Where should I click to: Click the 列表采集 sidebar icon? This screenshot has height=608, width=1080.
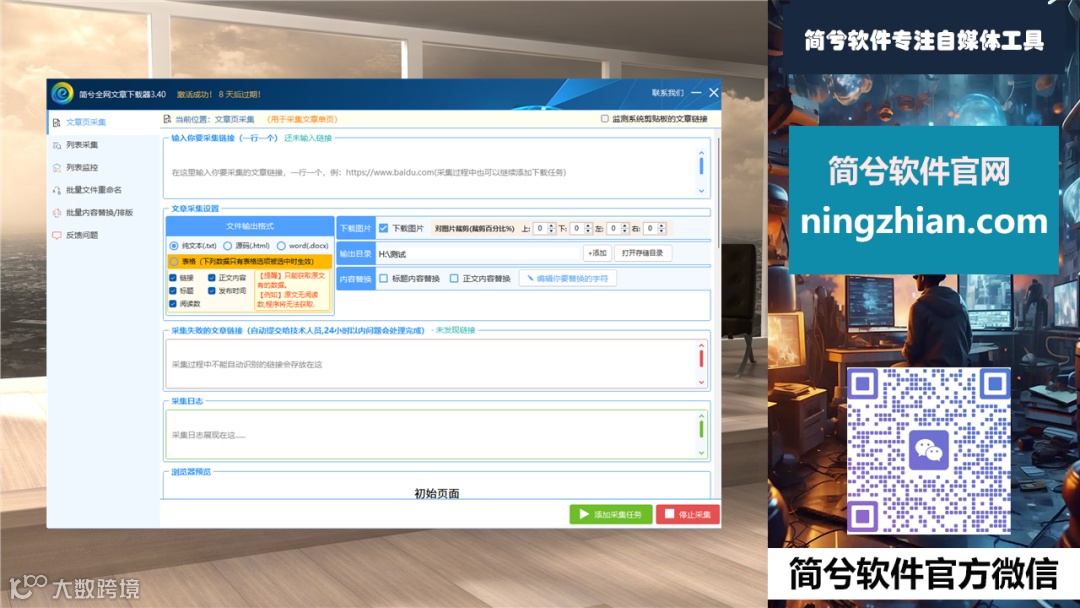click(56, 145)
